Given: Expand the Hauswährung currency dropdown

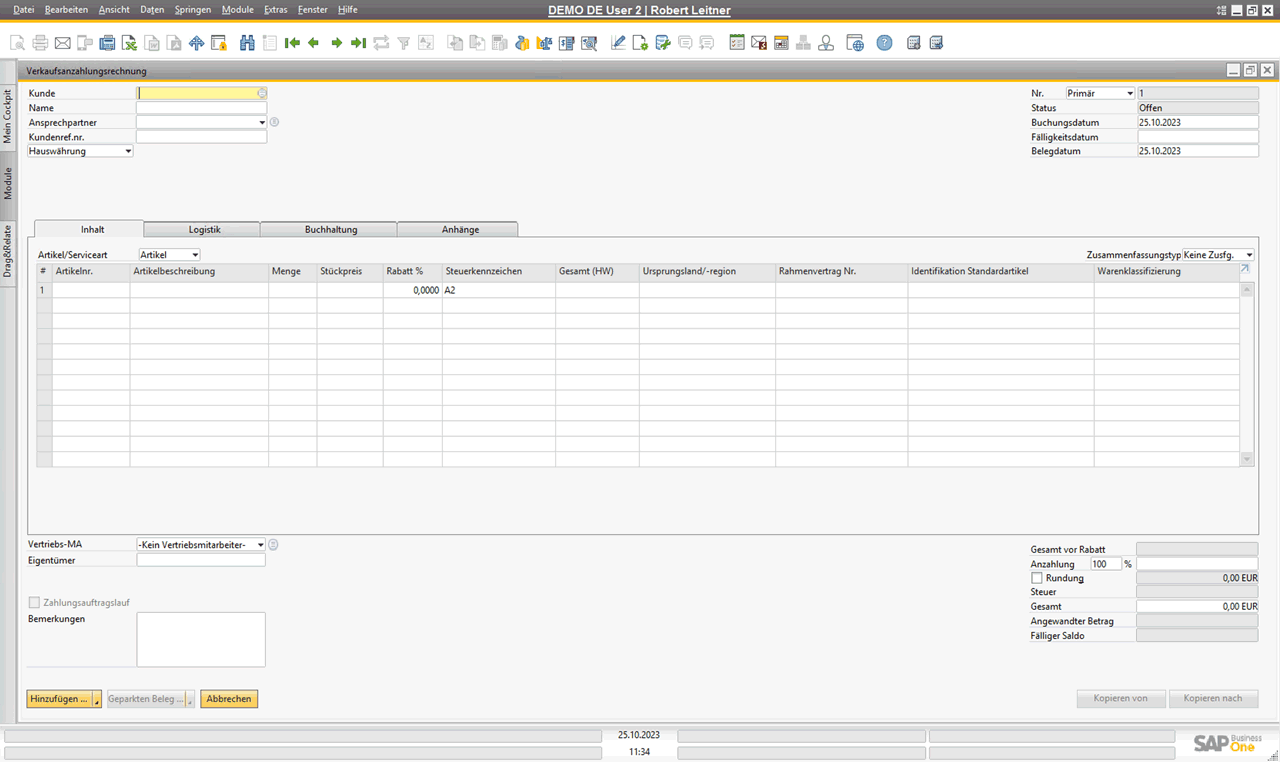Looking at the screenshot, I should click(x=80, y=151).
